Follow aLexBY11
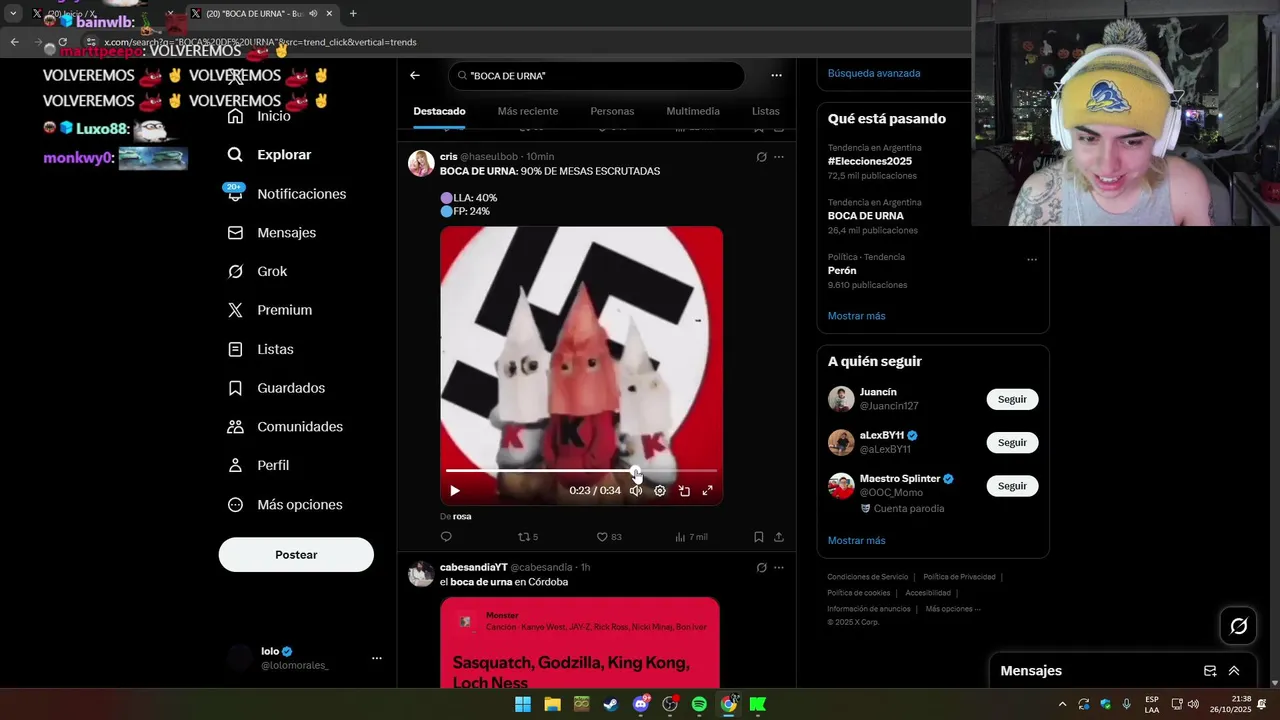The height and width of the screenshot is (720, 1280). tap(1012, 442)
